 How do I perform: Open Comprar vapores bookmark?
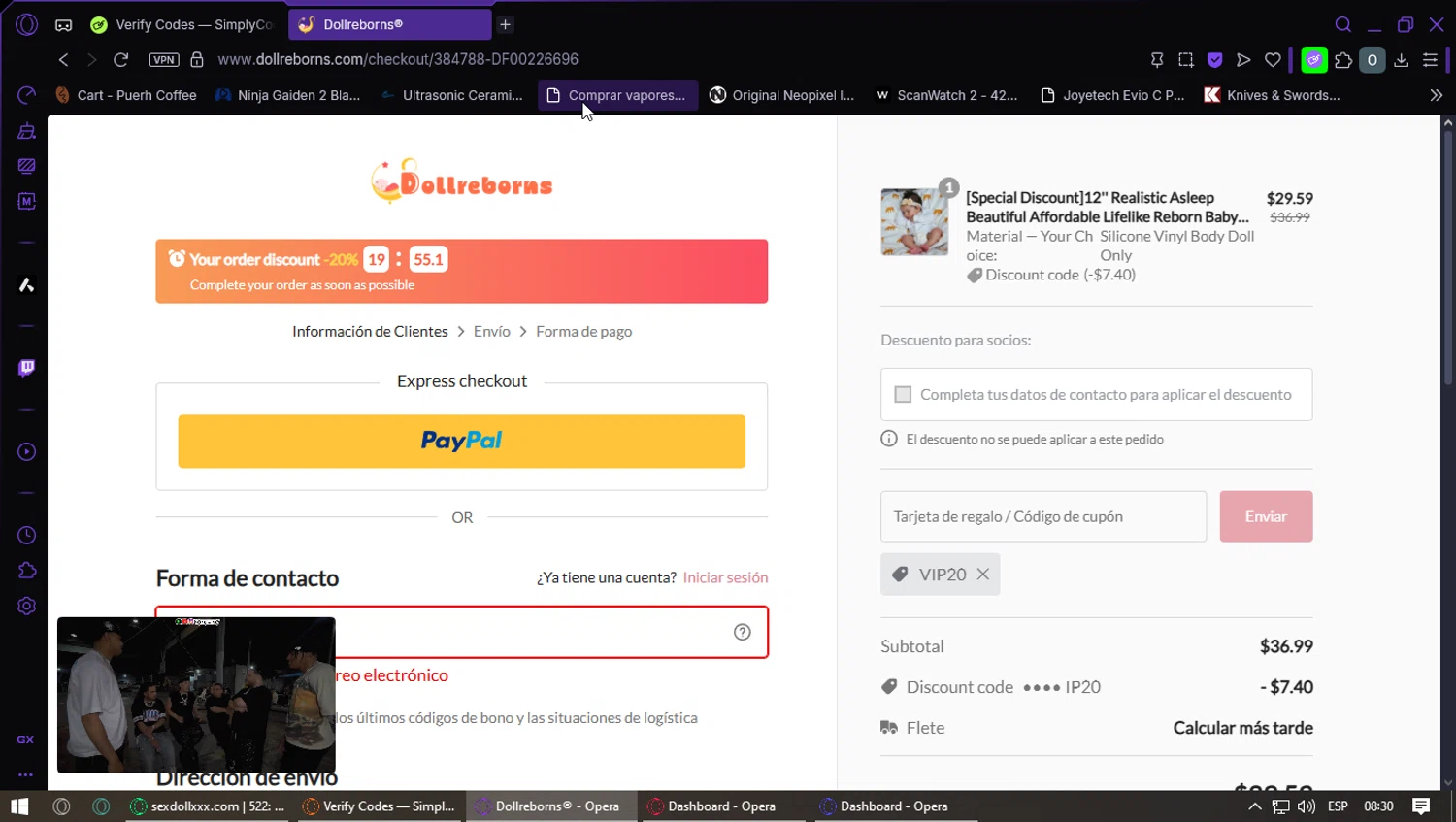(617, 95)
